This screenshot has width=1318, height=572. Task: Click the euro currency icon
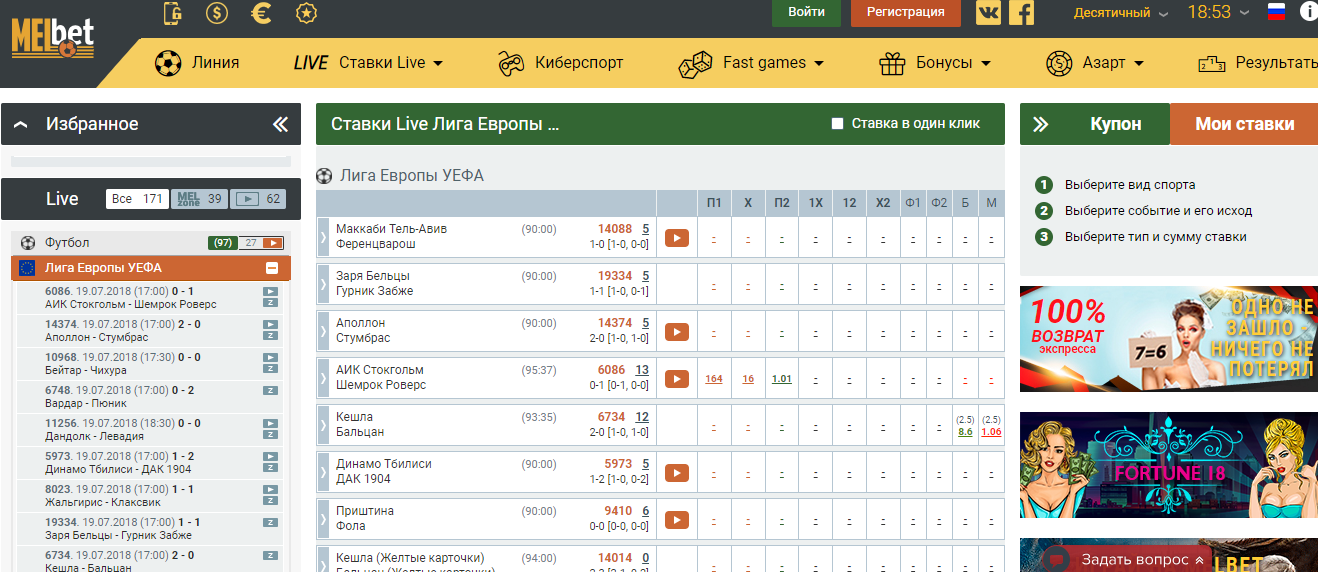tap(262, 13)
